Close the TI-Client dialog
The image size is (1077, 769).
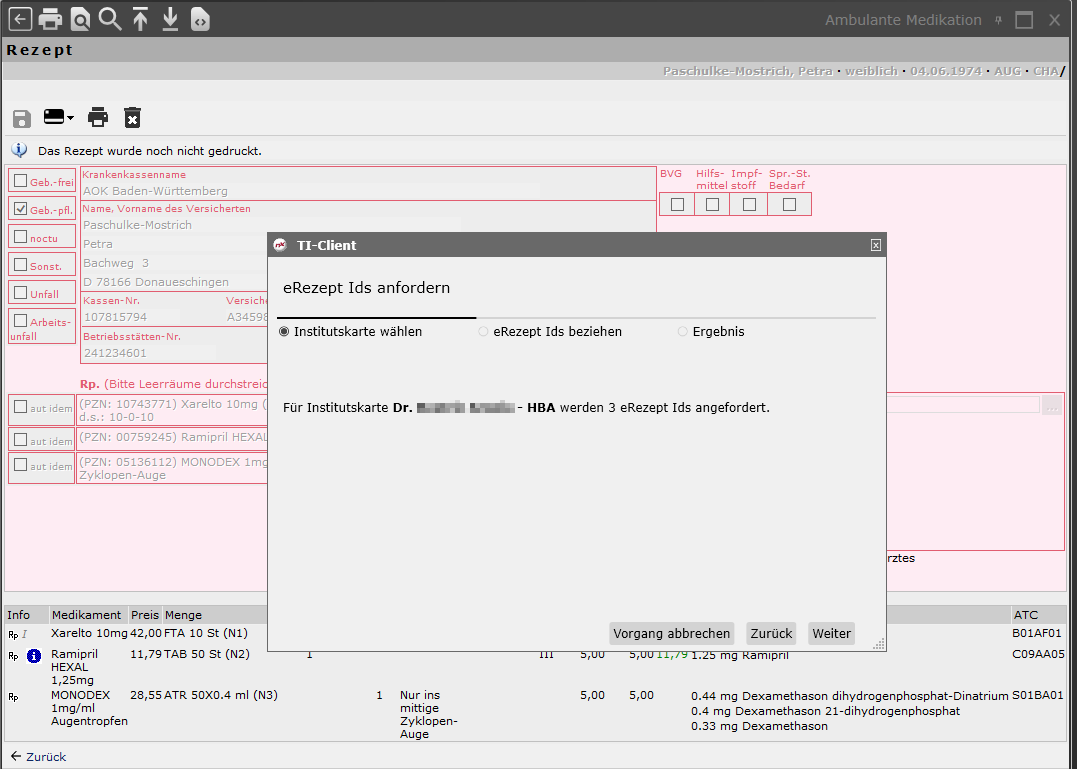click(x=876, y=245)
